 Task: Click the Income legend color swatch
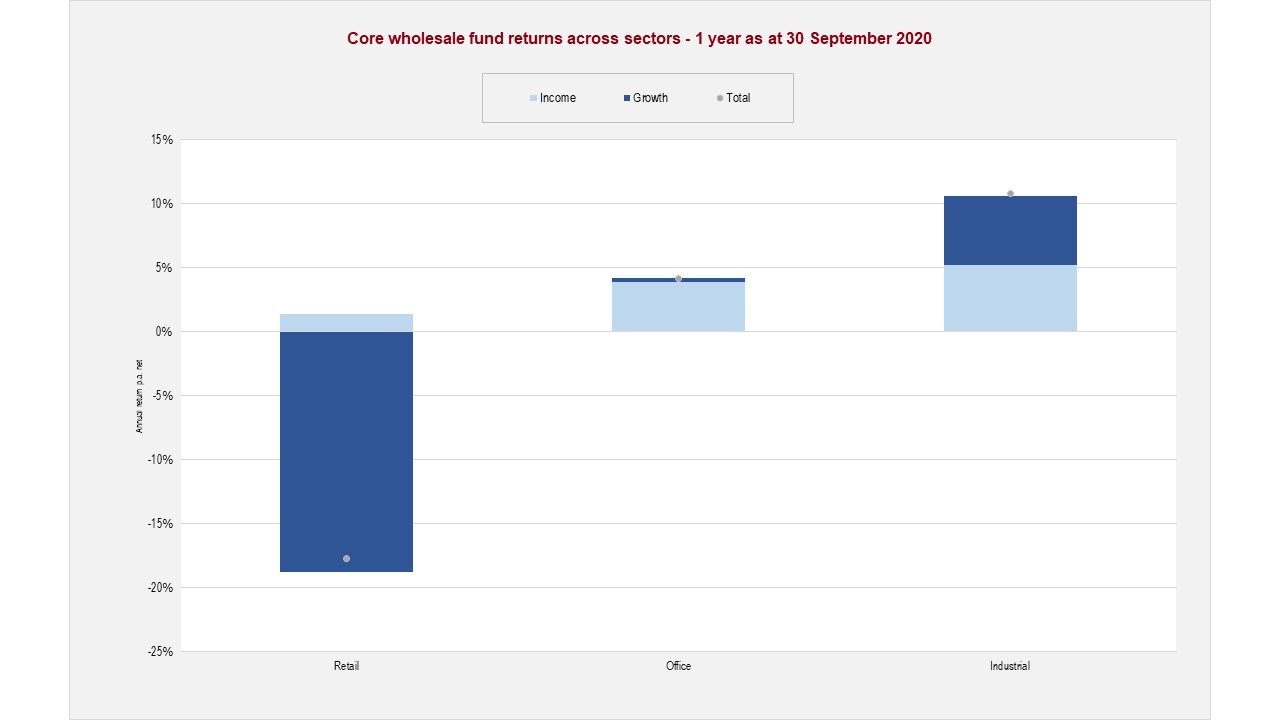[533, 98]
